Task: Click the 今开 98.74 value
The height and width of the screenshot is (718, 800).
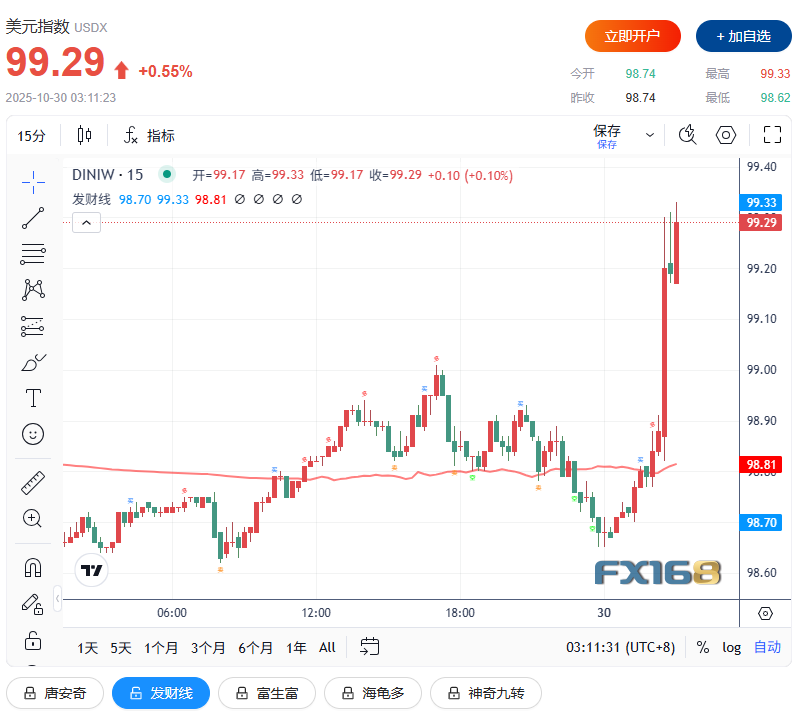Action: [x=640, y=73]
